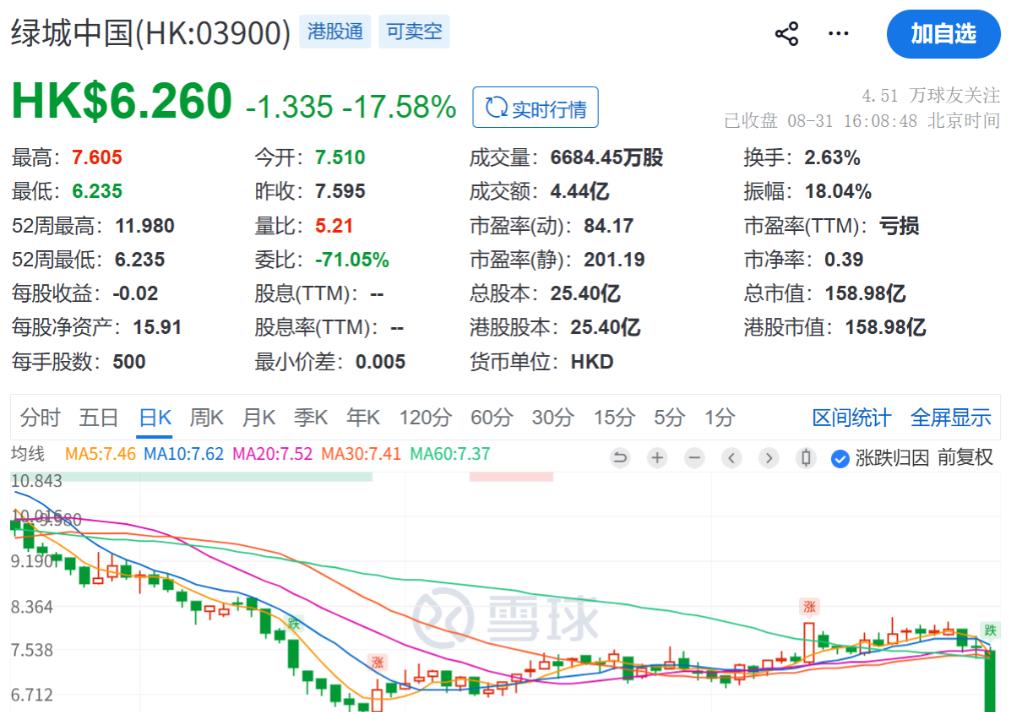Switch to the 60分 chart tab
1017x712 pixels.
(x=492, y=418)
